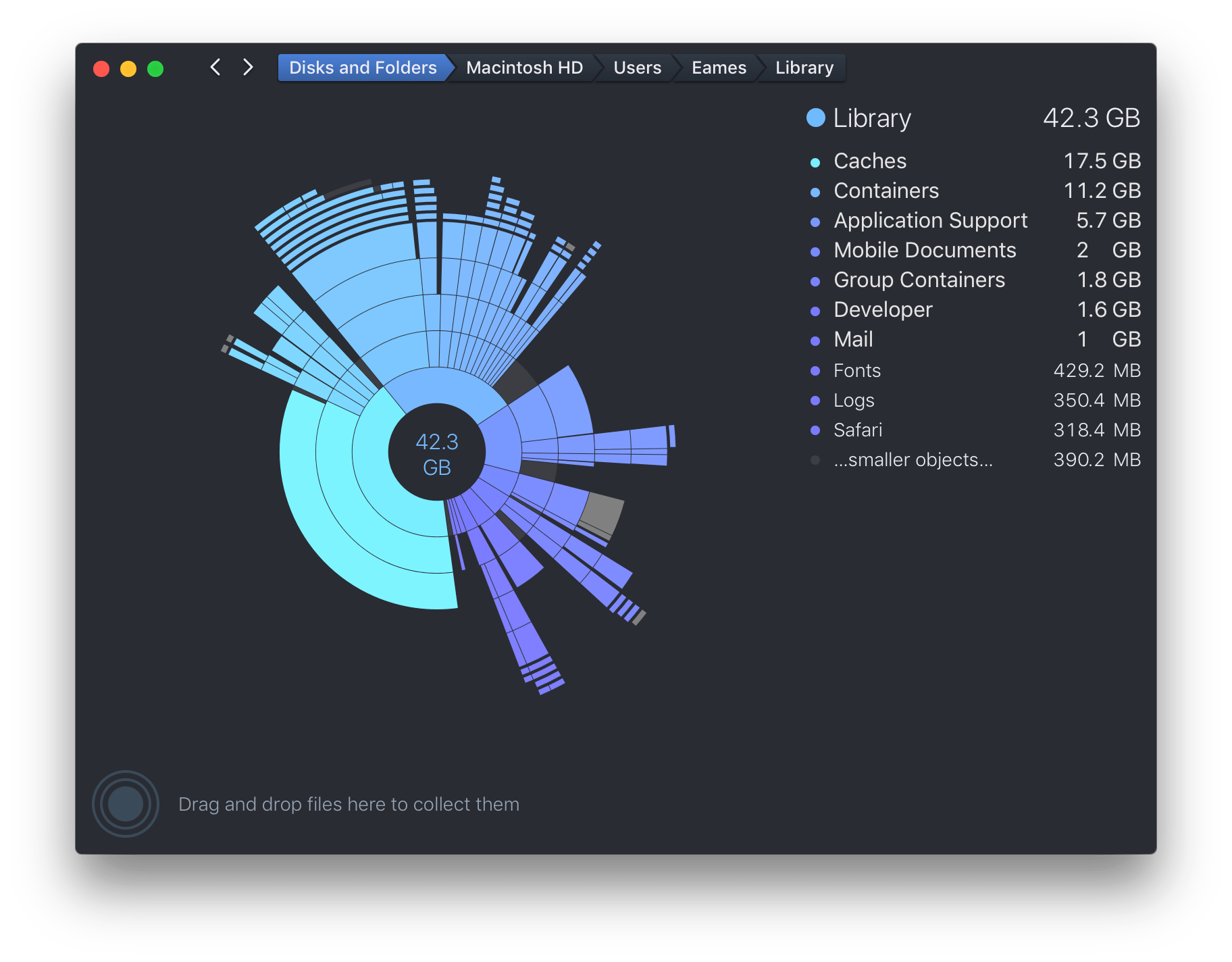Click the yellow minimize window button

pos(128,69)
